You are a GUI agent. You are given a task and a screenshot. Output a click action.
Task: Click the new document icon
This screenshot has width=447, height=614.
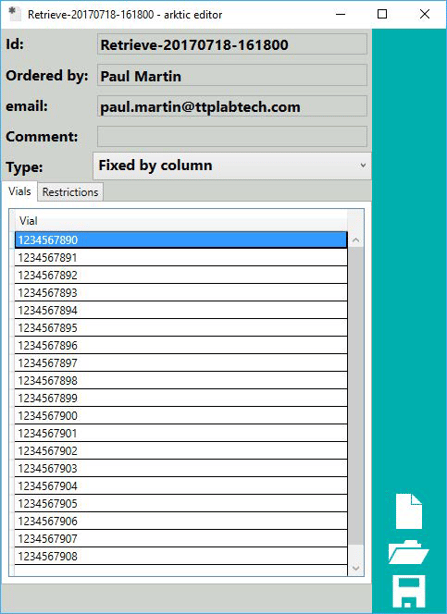409,511
